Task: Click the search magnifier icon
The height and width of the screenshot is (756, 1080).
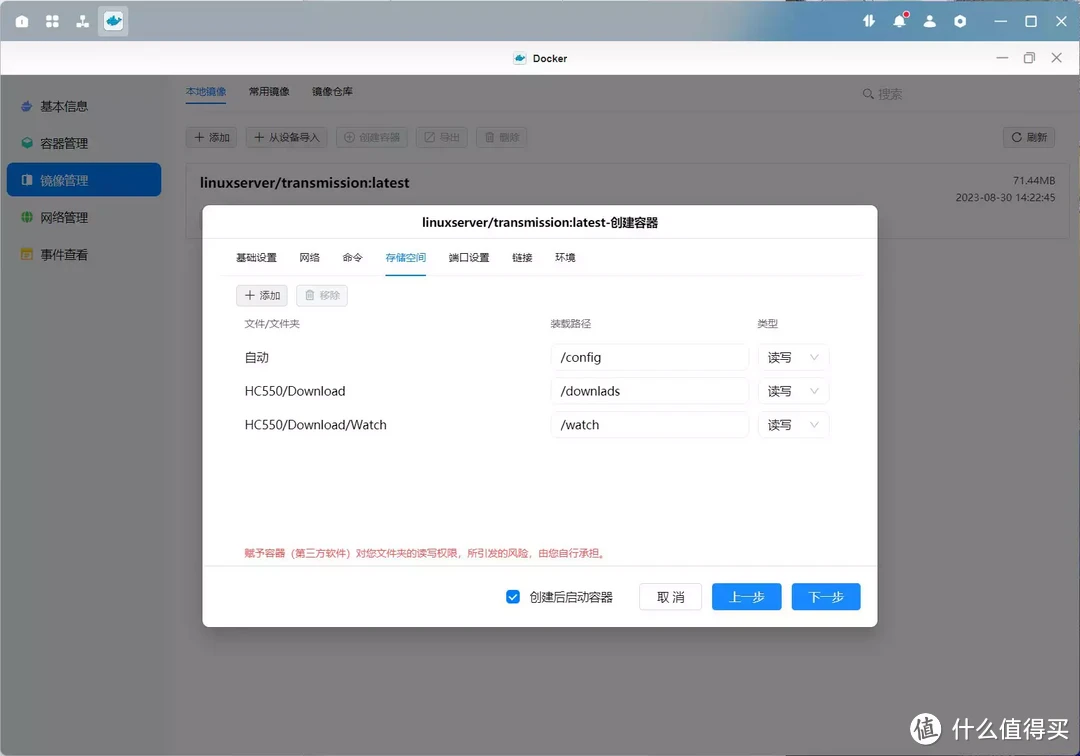Action: 868,94
